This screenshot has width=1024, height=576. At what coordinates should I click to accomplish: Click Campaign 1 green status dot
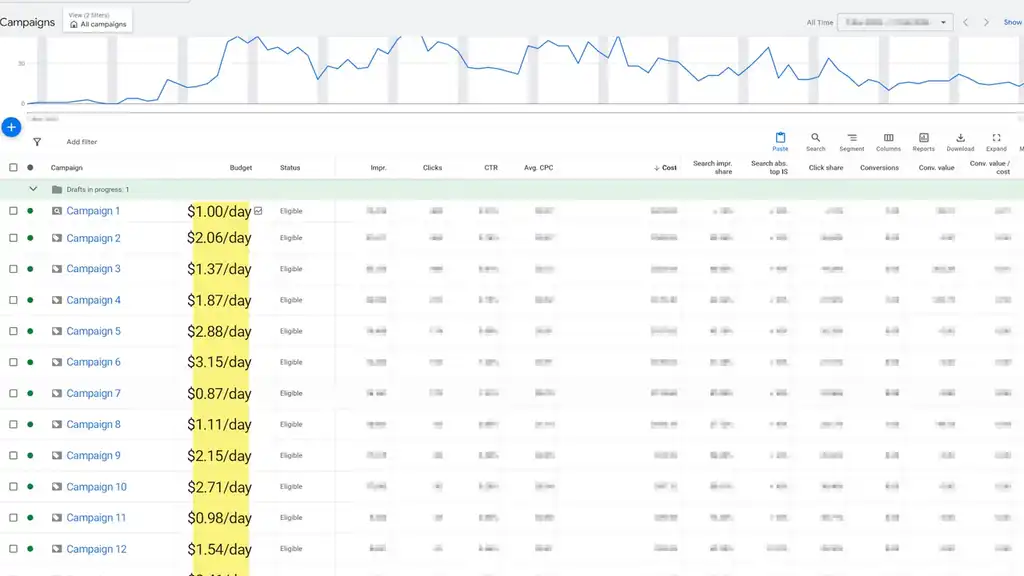coord(30,211)
